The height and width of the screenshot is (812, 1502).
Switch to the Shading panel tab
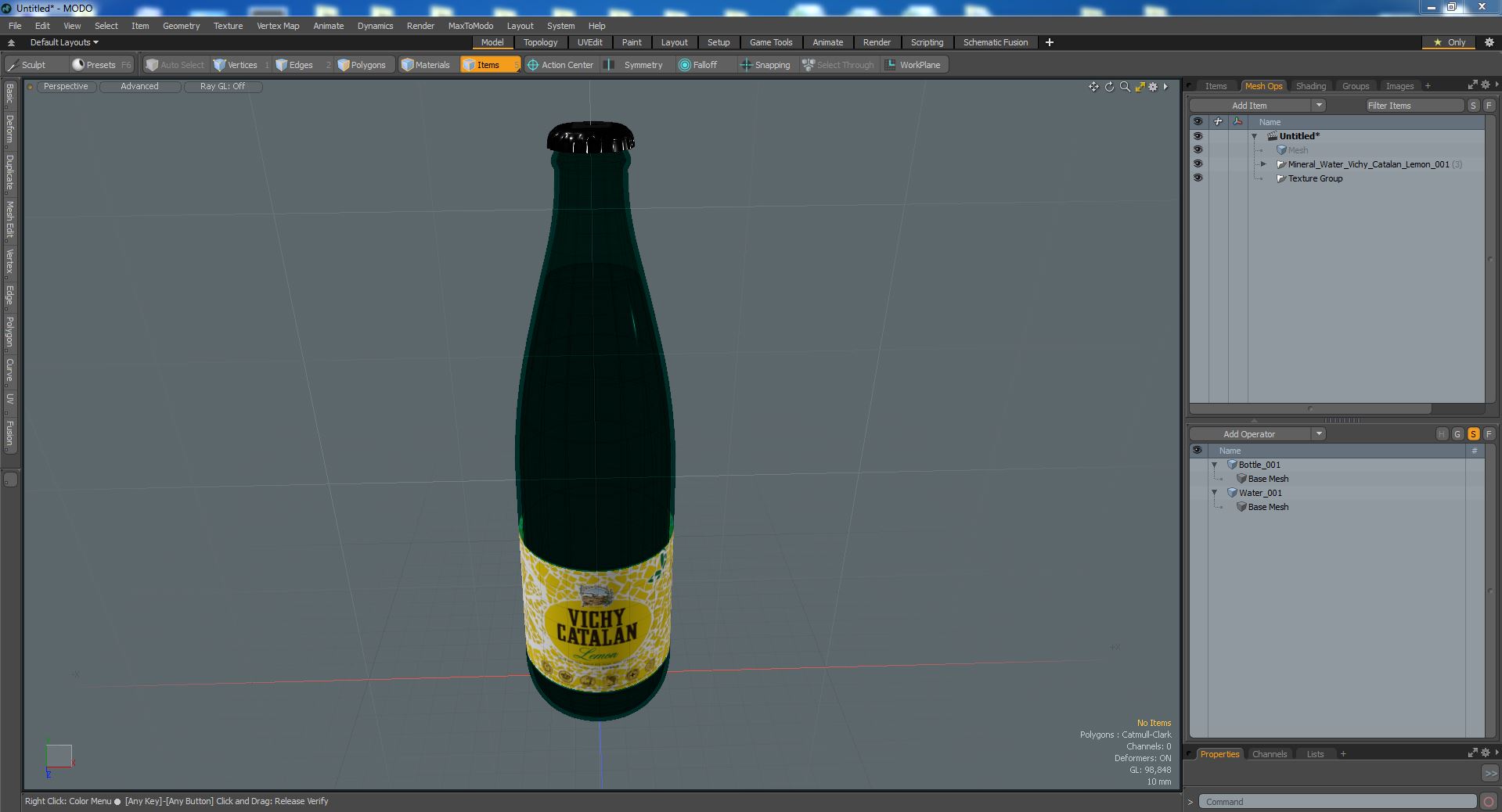click(x=1310, y=86)
